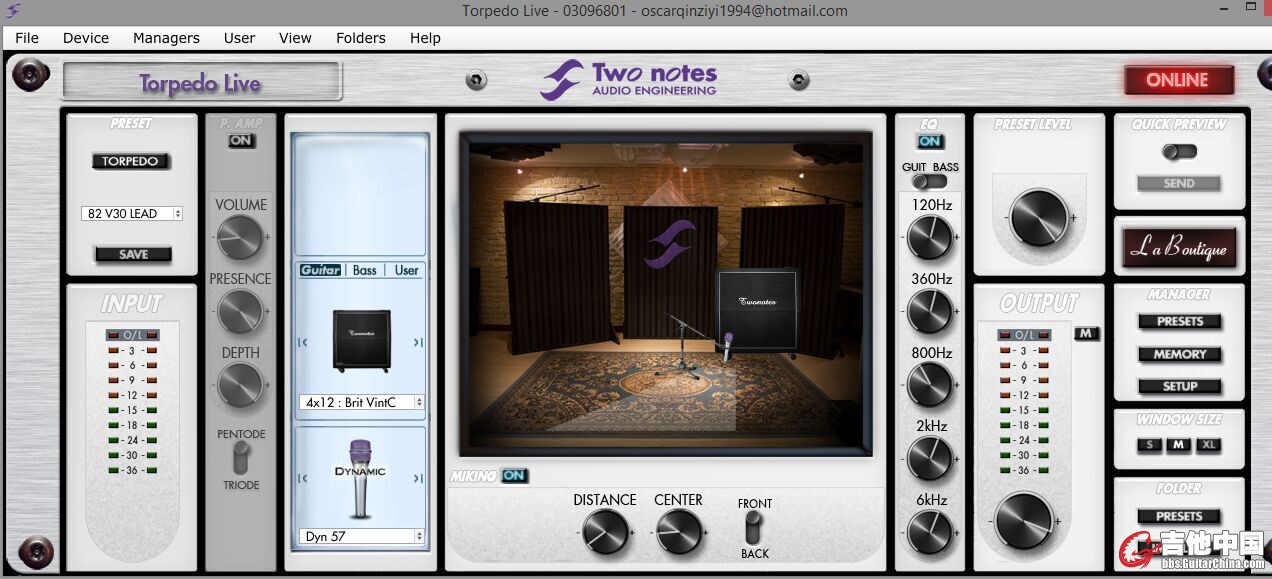1272x579 pixels.
Task: Click the Output level knob
Action: 1024,522
